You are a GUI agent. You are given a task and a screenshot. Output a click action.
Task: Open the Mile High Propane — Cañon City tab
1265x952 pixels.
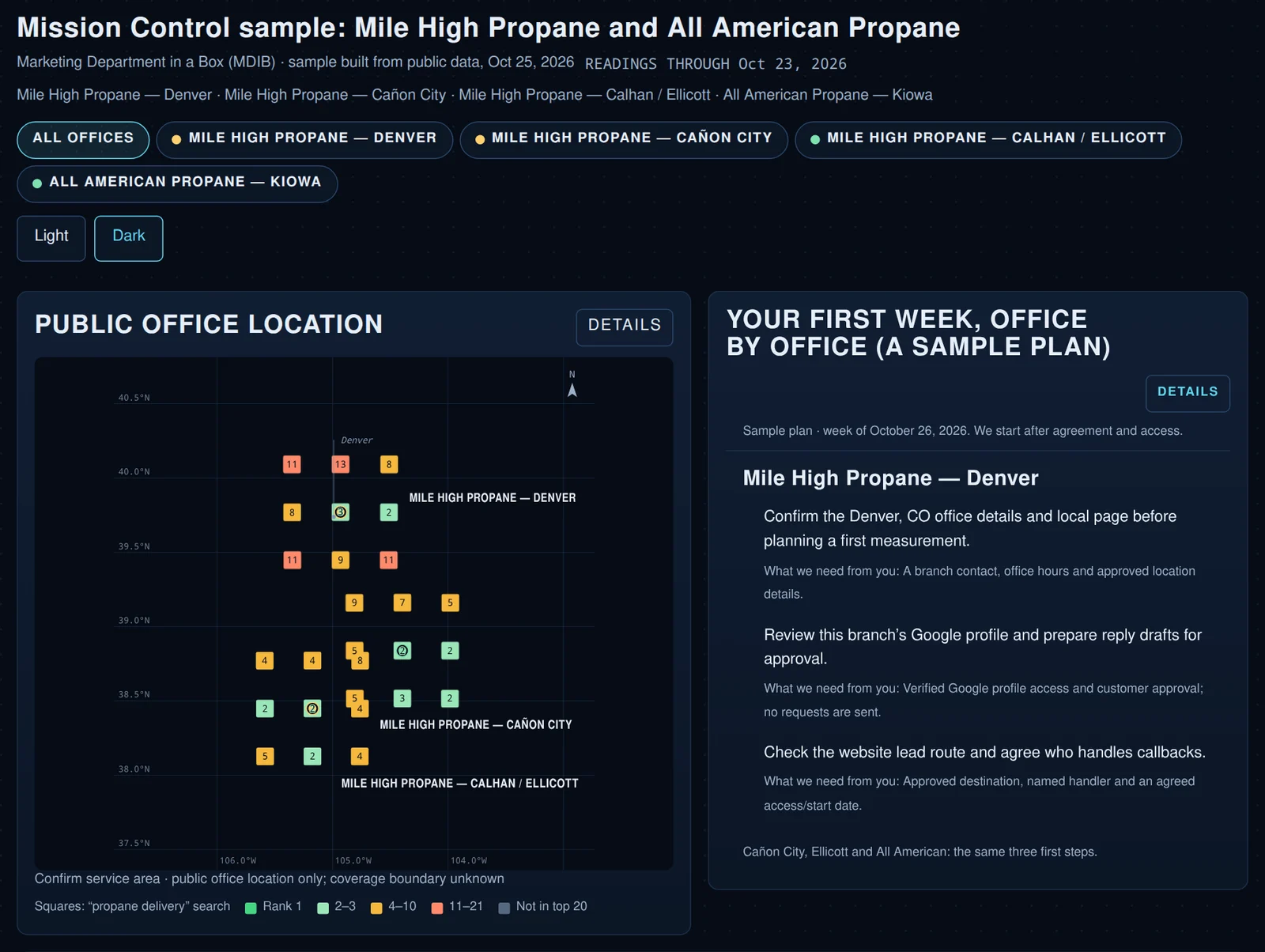click(x=624, y=139)
